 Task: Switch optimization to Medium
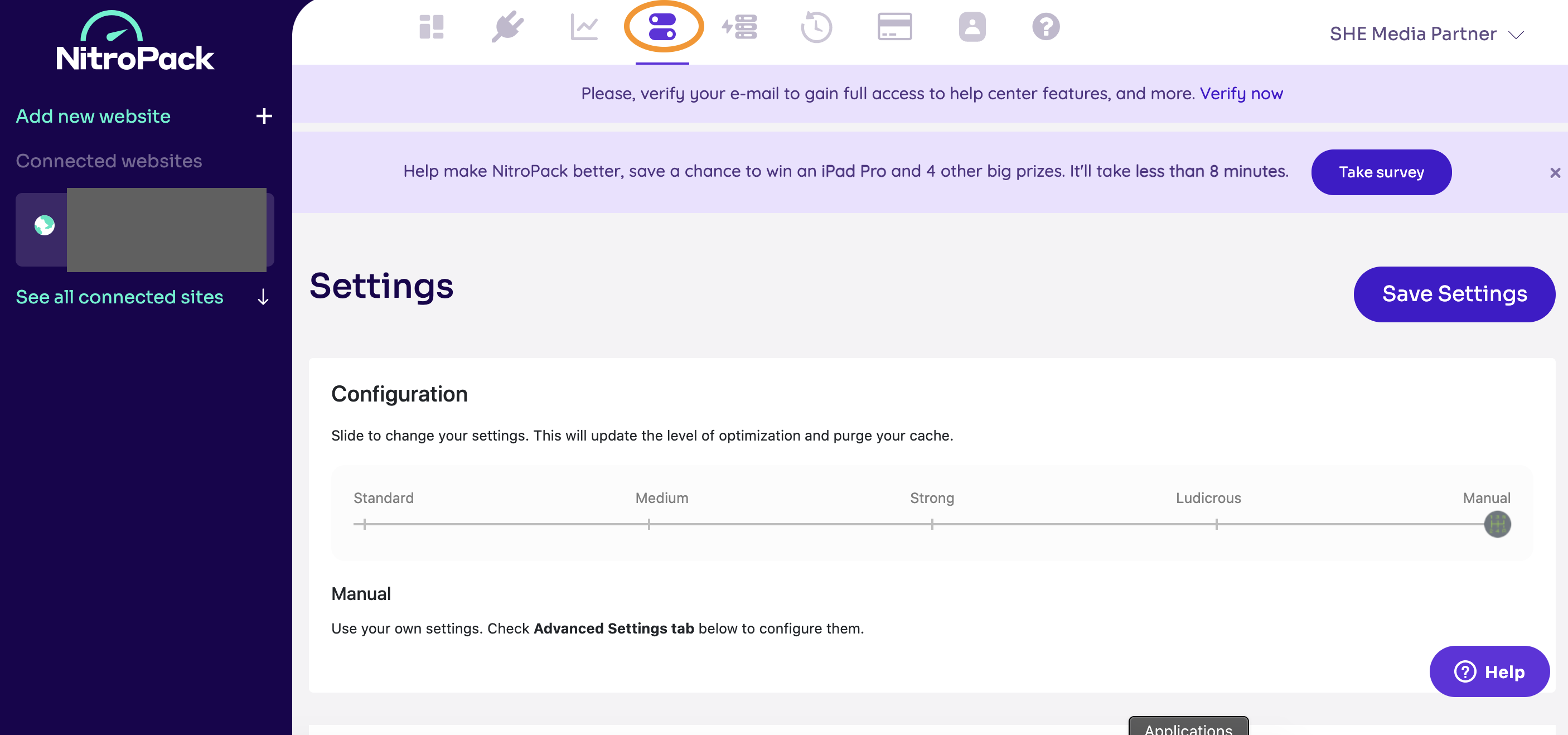(649, 524)
